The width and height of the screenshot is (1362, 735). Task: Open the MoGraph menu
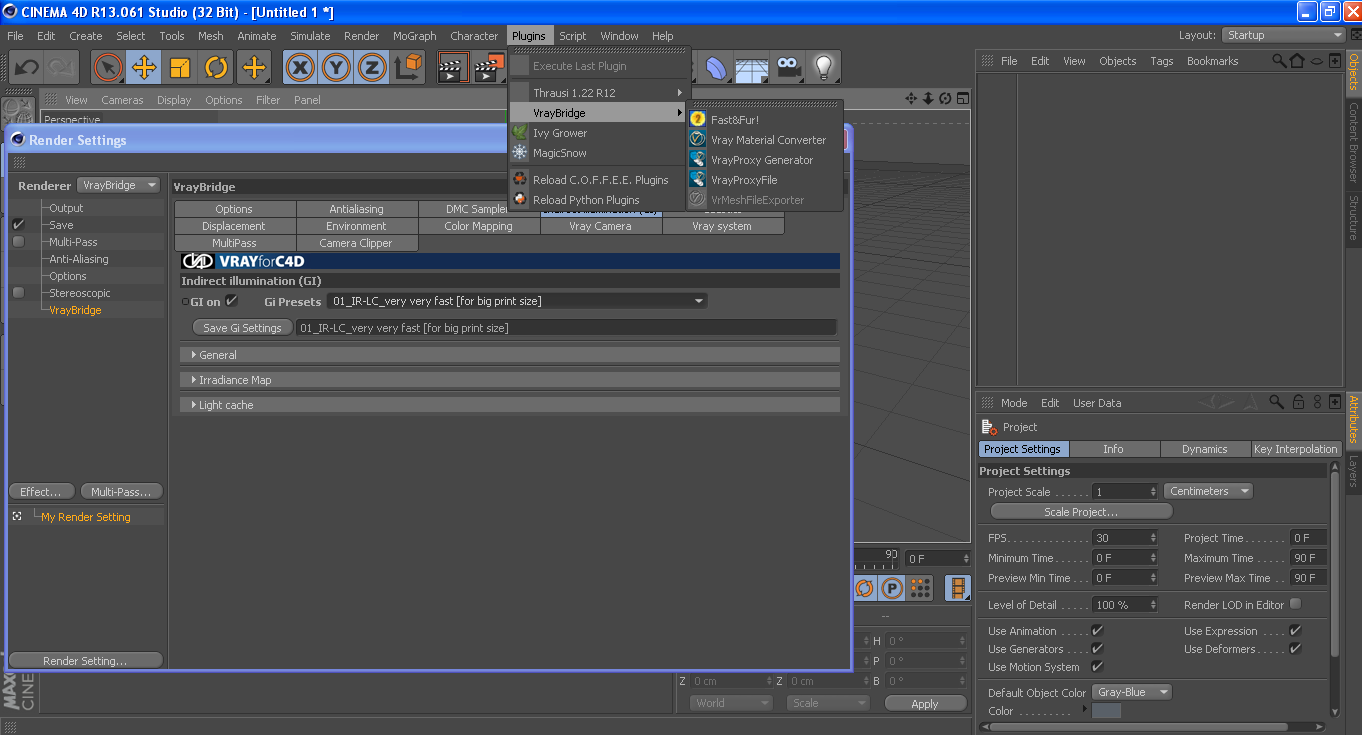[414, 36]
